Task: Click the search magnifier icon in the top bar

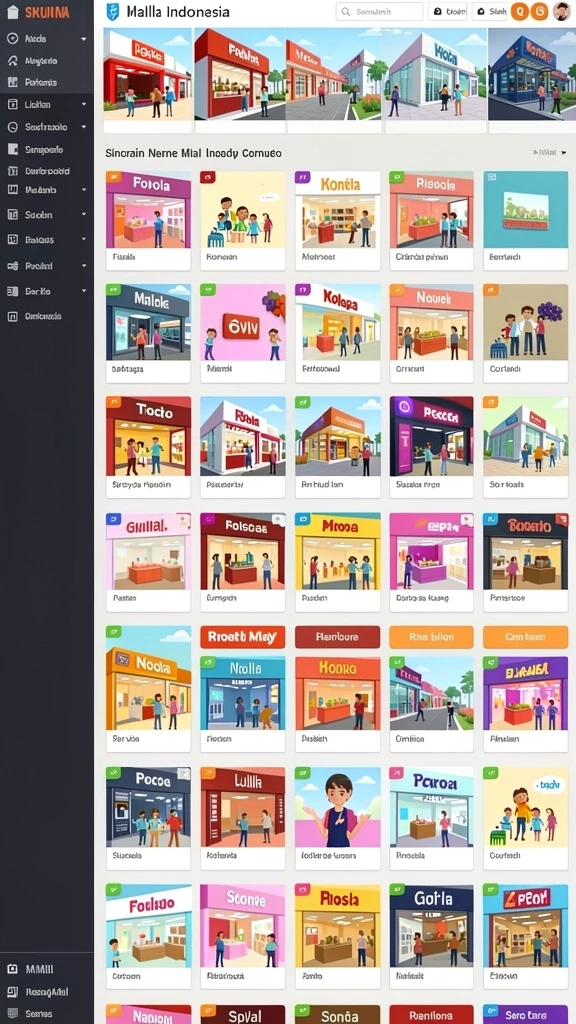Action: pyautogui.click(x=345, y=12)
